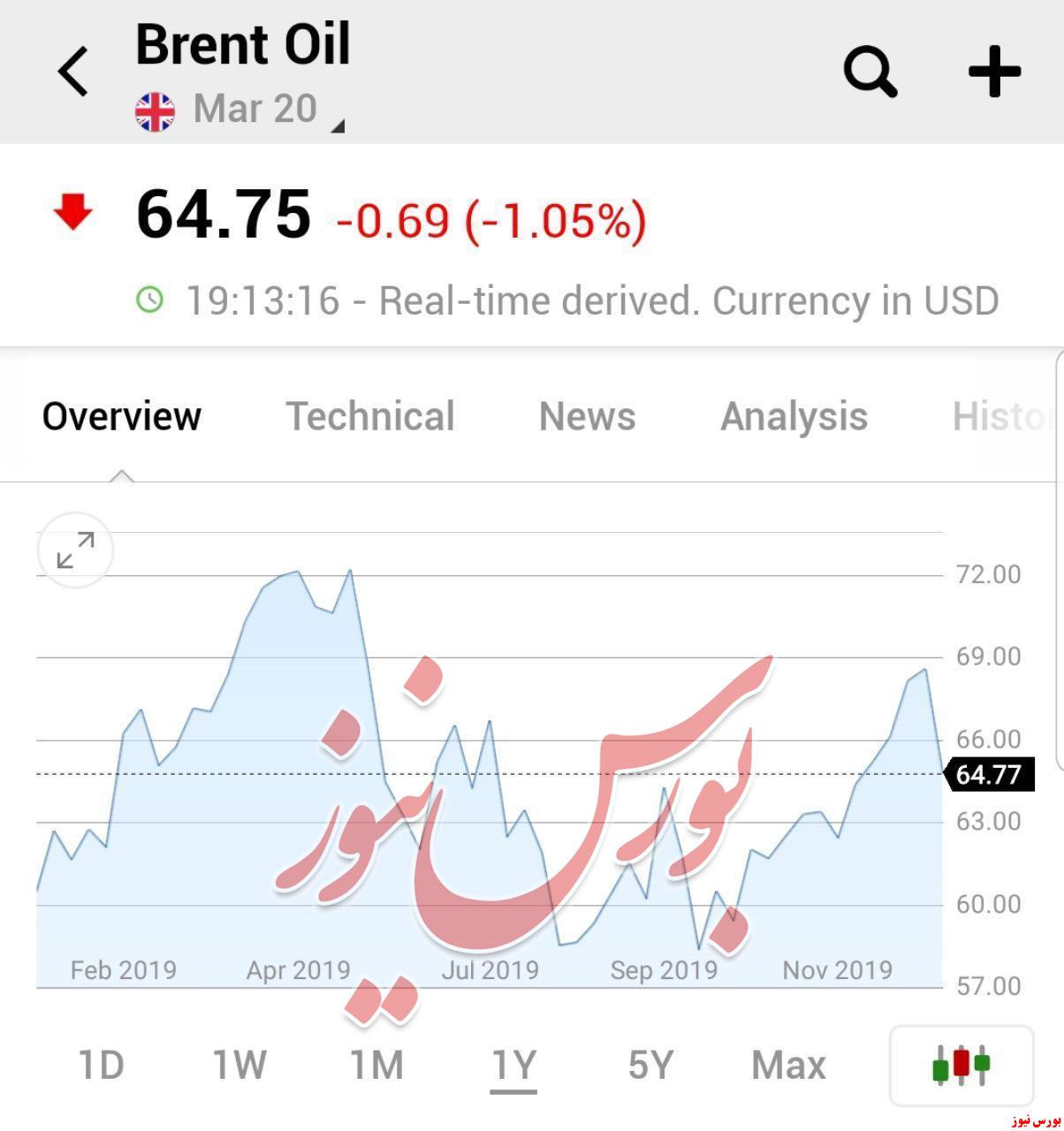Image resolution: width=1064 pixels, height=1131 pixels.
Task: Set chart range to 1W
Action: [239, 1065]
